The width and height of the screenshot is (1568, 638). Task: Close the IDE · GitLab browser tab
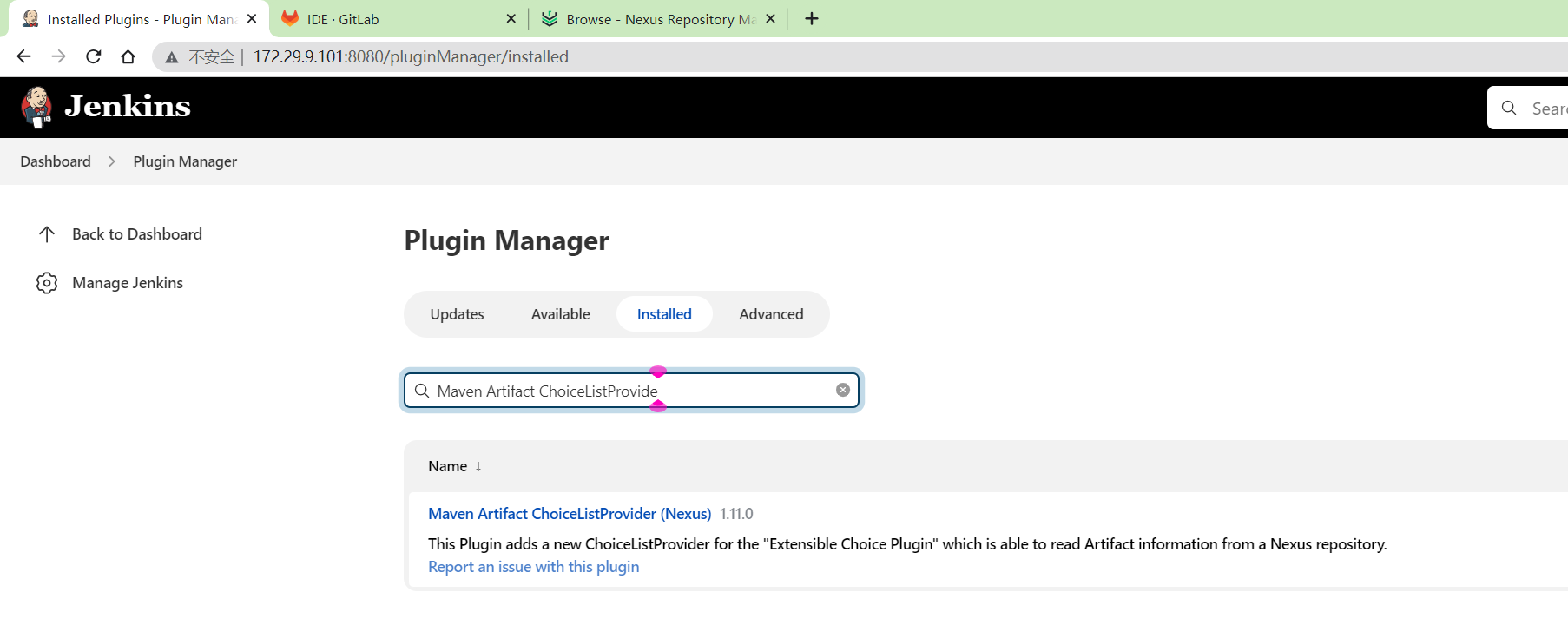tap(511, 18)
